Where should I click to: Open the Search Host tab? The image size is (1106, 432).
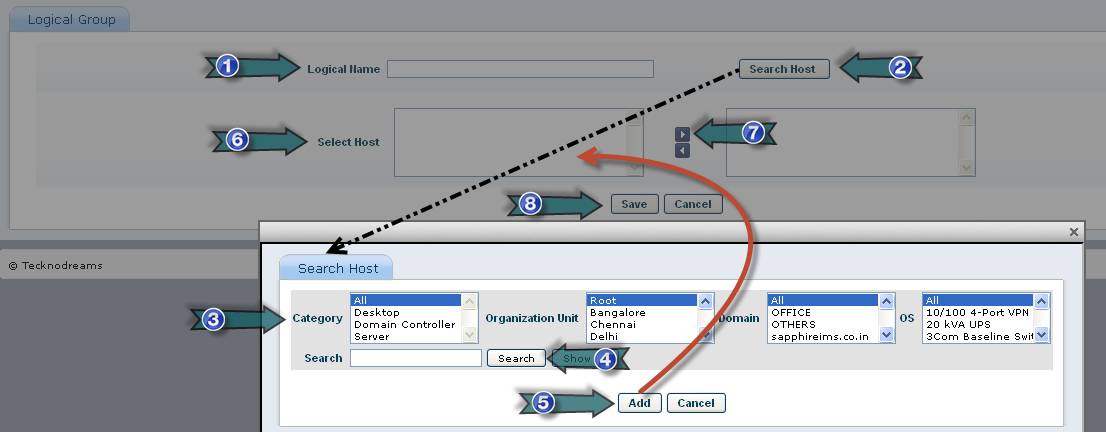[x=337, y=269]
